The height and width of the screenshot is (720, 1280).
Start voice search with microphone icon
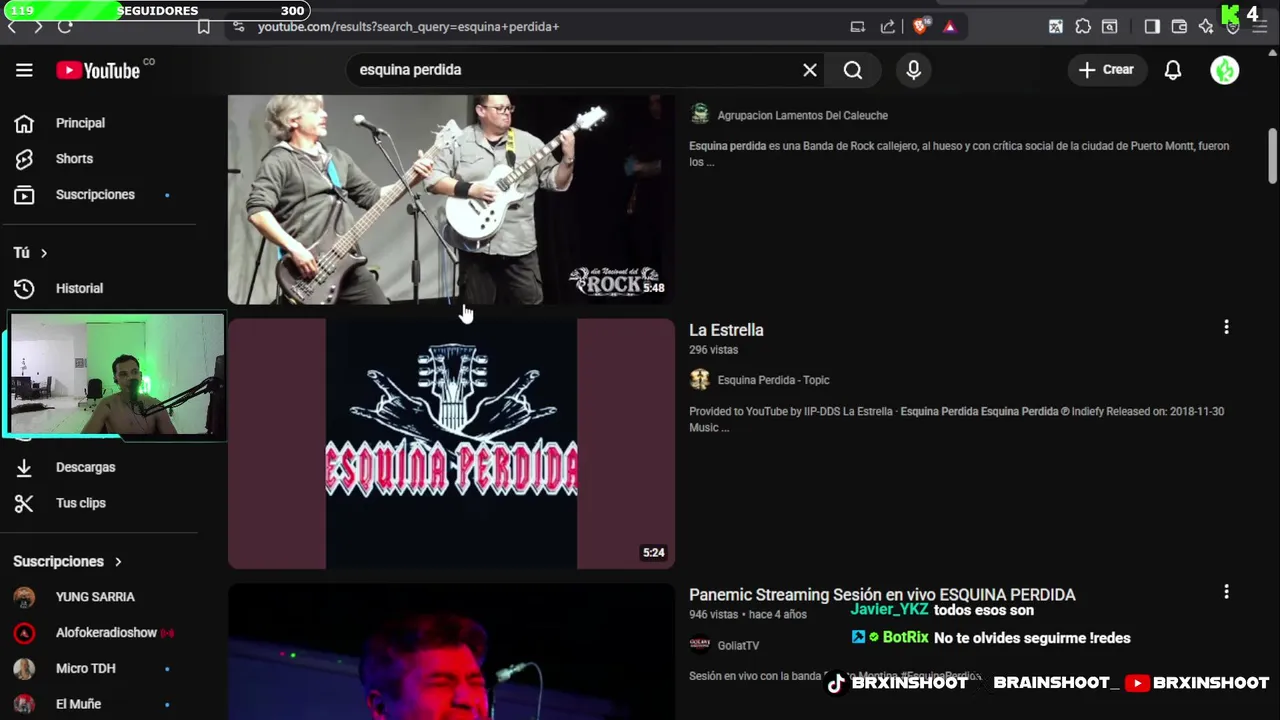(913, 70)
